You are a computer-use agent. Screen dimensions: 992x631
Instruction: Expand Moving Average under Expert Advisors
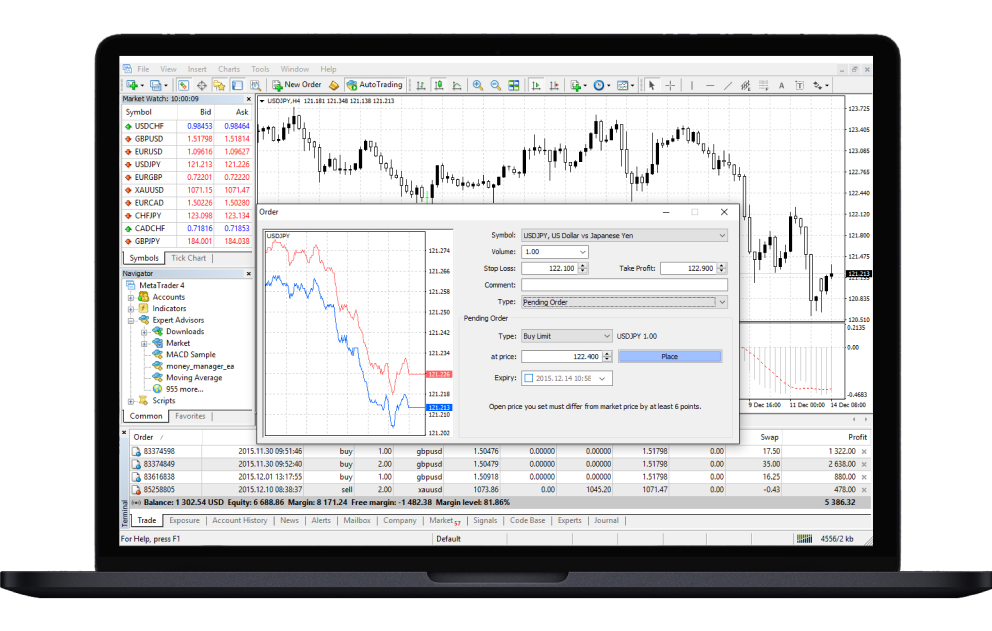pos(193,377)
